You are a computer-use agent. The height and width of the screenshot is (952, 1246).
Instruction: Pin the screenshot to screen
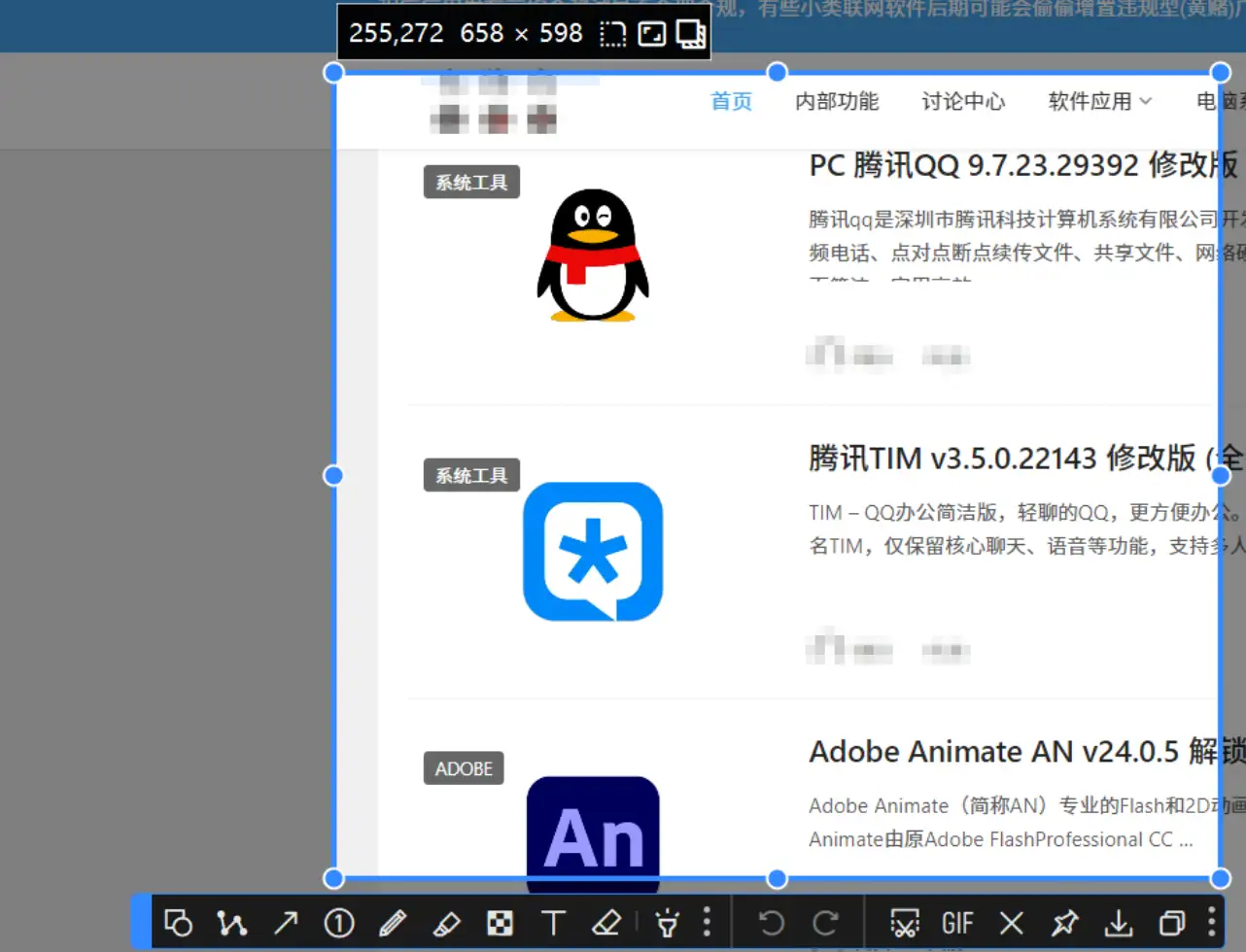point(1065,922)
